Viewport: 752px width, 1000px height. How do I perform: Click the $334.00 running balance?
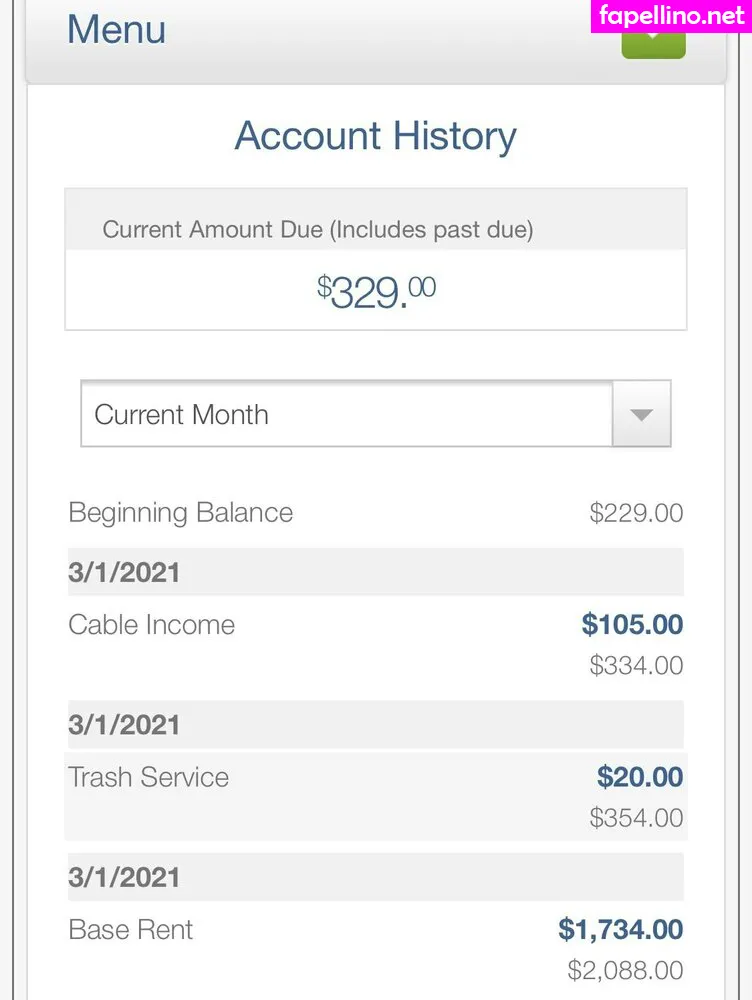[636, 666]
